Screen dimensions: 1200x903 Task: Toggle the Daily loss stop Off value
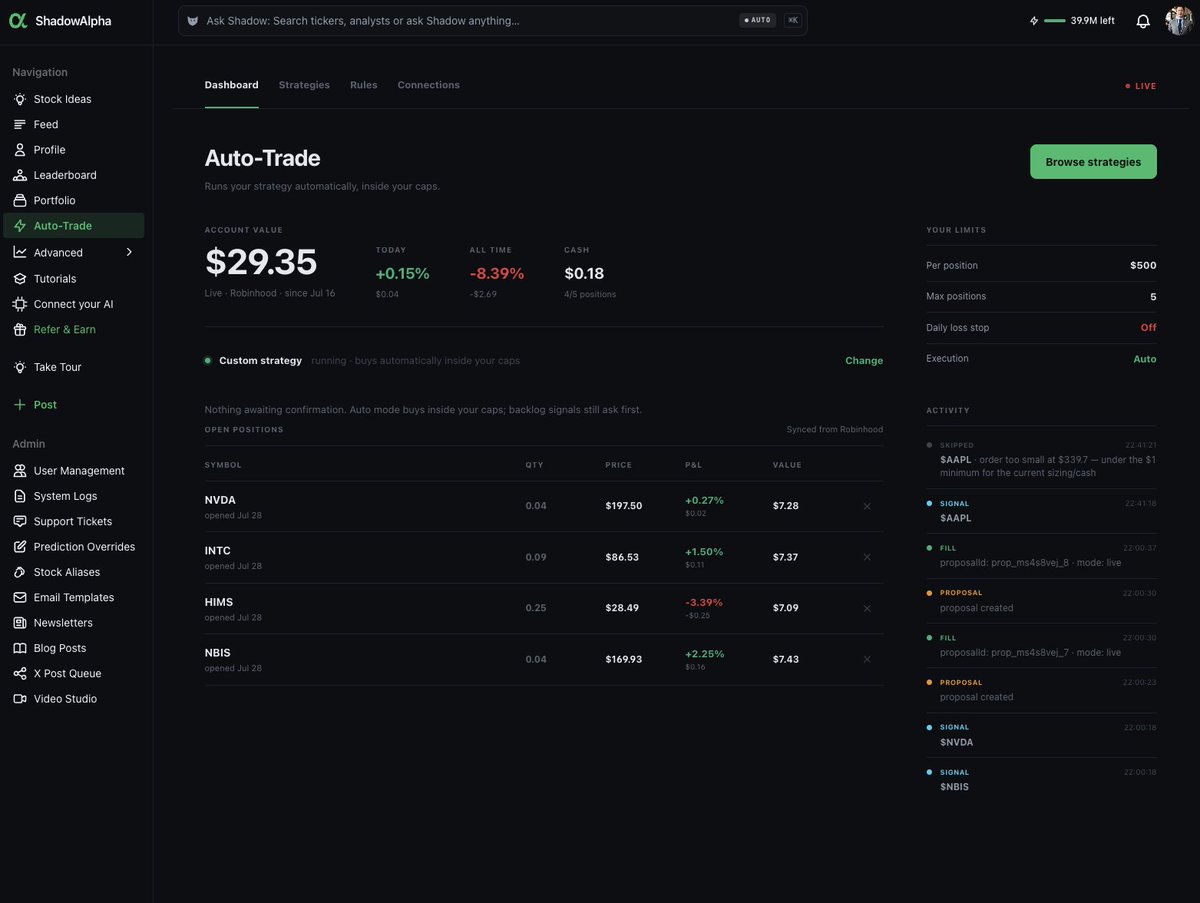point(1148,328)
